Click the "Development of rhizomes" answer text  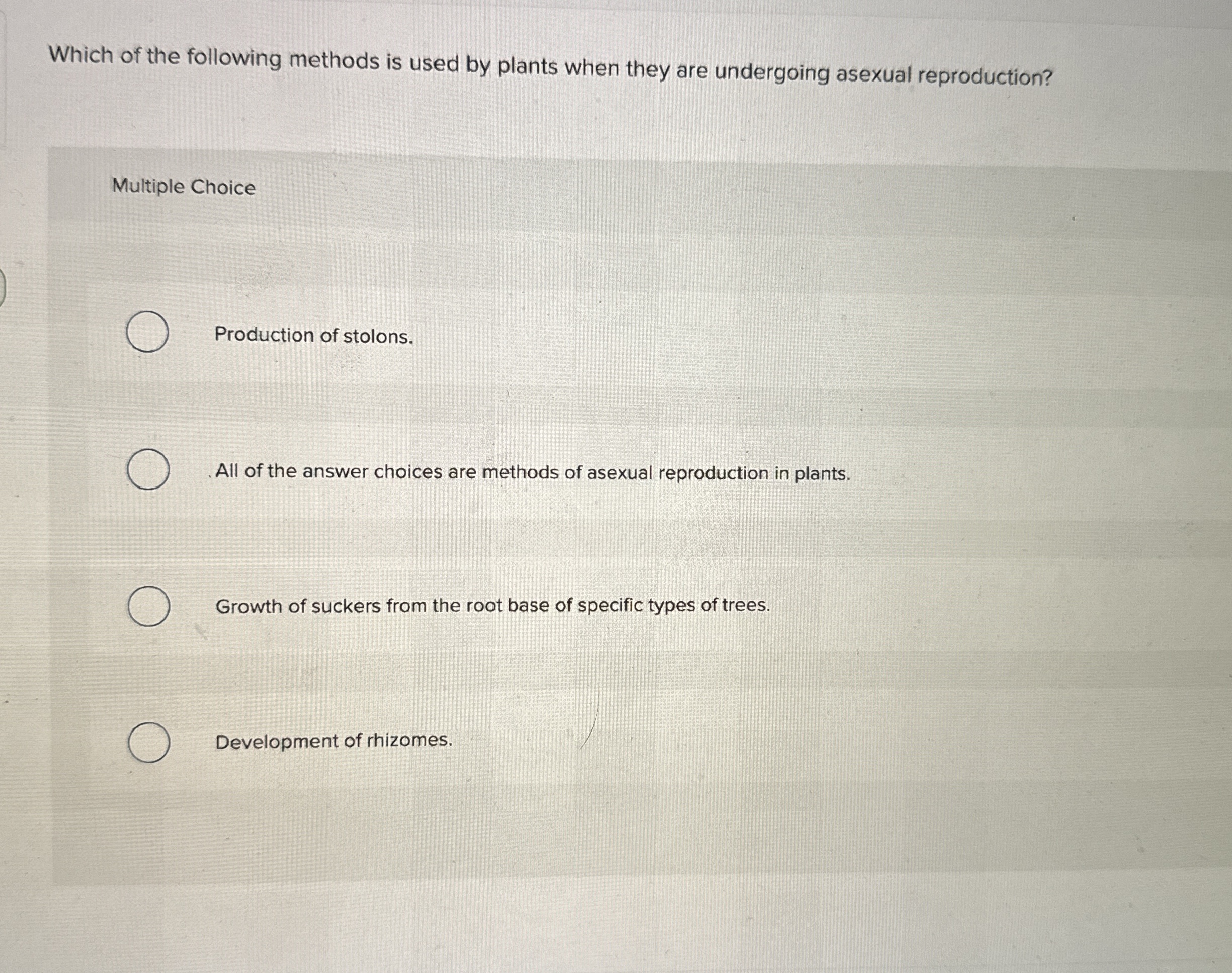pyautogui.click(x=334, y=740)
